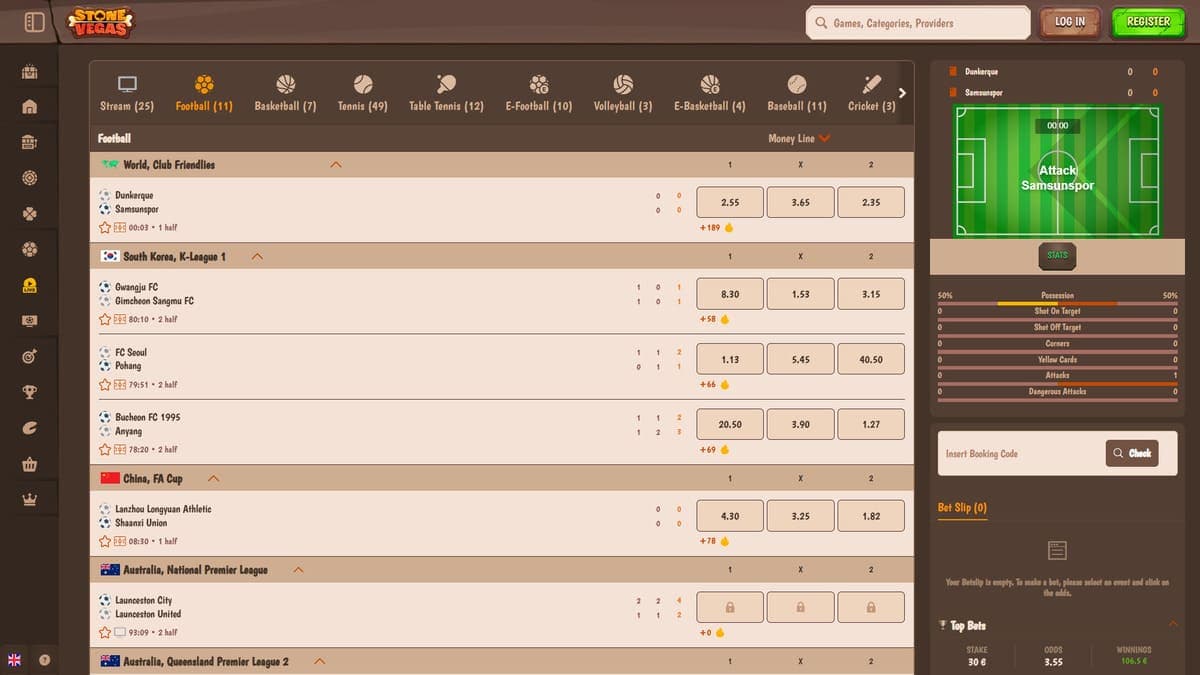
Task: Toggle the sidebar panel icon next to logo
Action: 34,22
